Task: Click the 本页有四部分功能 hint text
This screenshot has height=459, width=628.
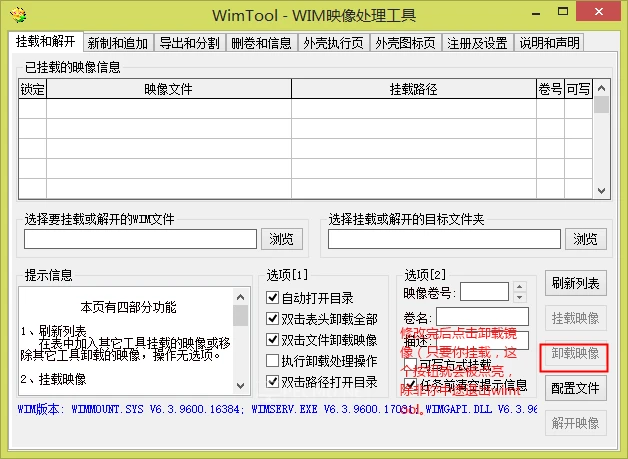Action: coord(128,307)
